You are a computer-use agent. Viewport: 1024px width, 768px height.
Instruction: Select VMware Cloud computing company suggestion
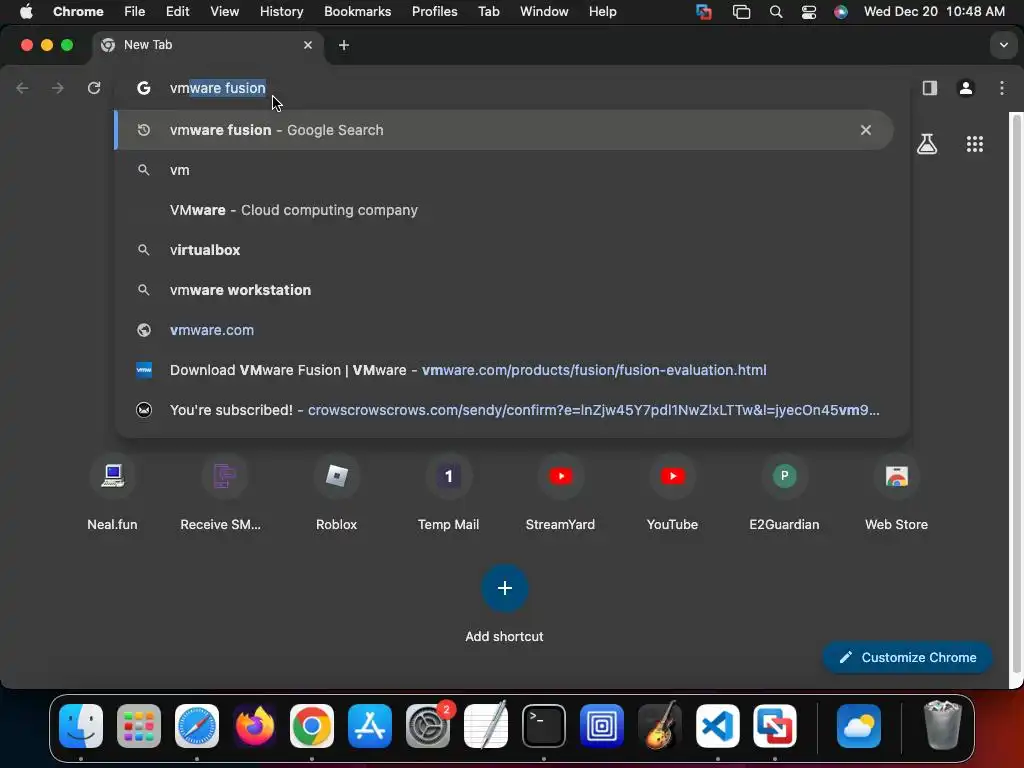point(504,210)
